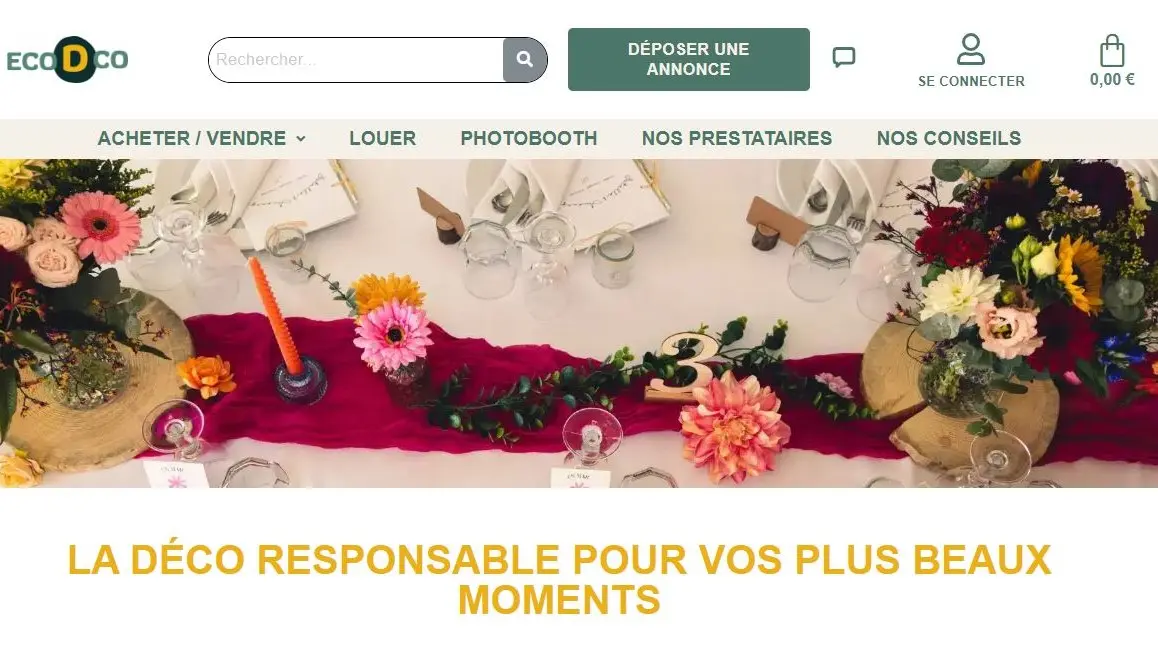
Task: Open the chat messages icon
Action: tap(843, 57)
